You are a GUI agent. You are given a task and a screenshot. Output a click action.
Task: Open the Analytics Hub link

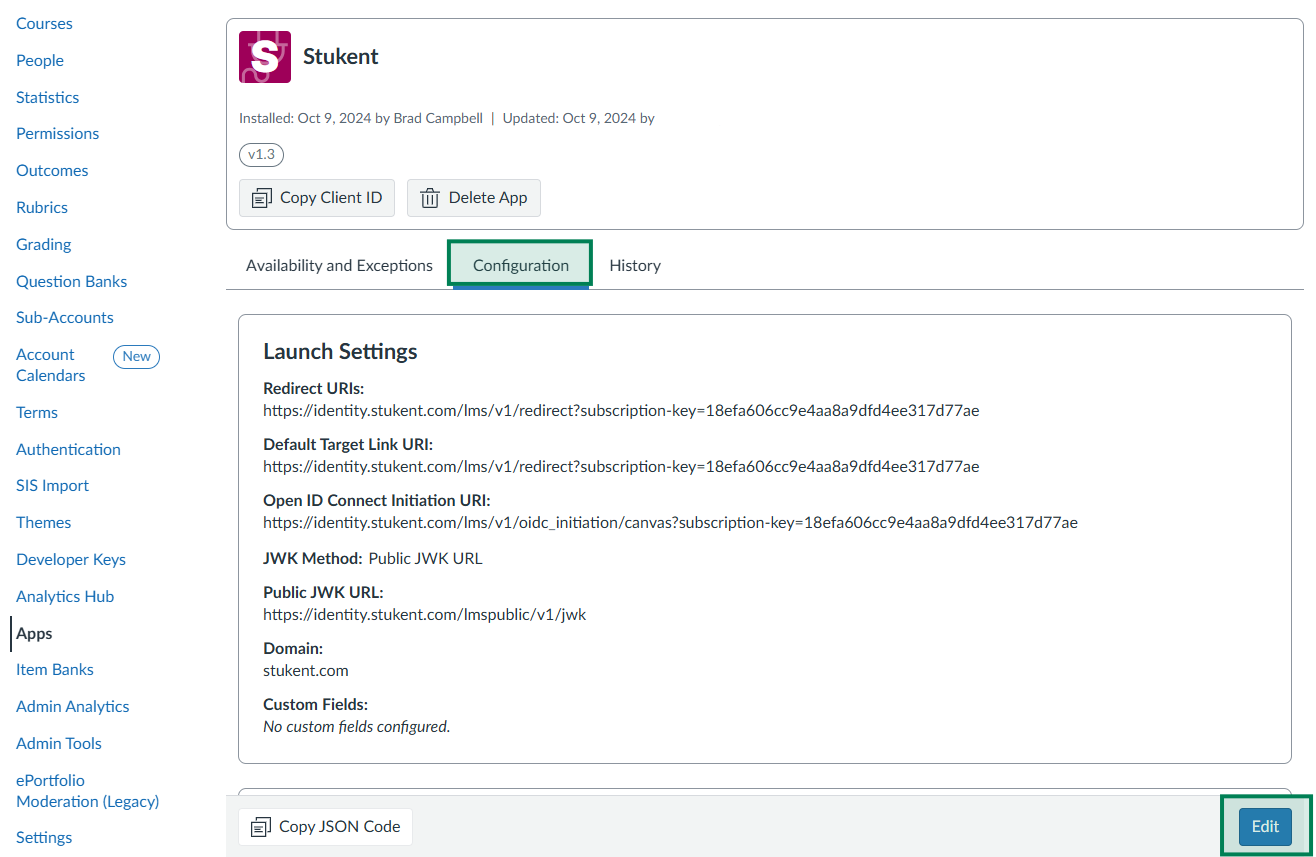[65, 597]
